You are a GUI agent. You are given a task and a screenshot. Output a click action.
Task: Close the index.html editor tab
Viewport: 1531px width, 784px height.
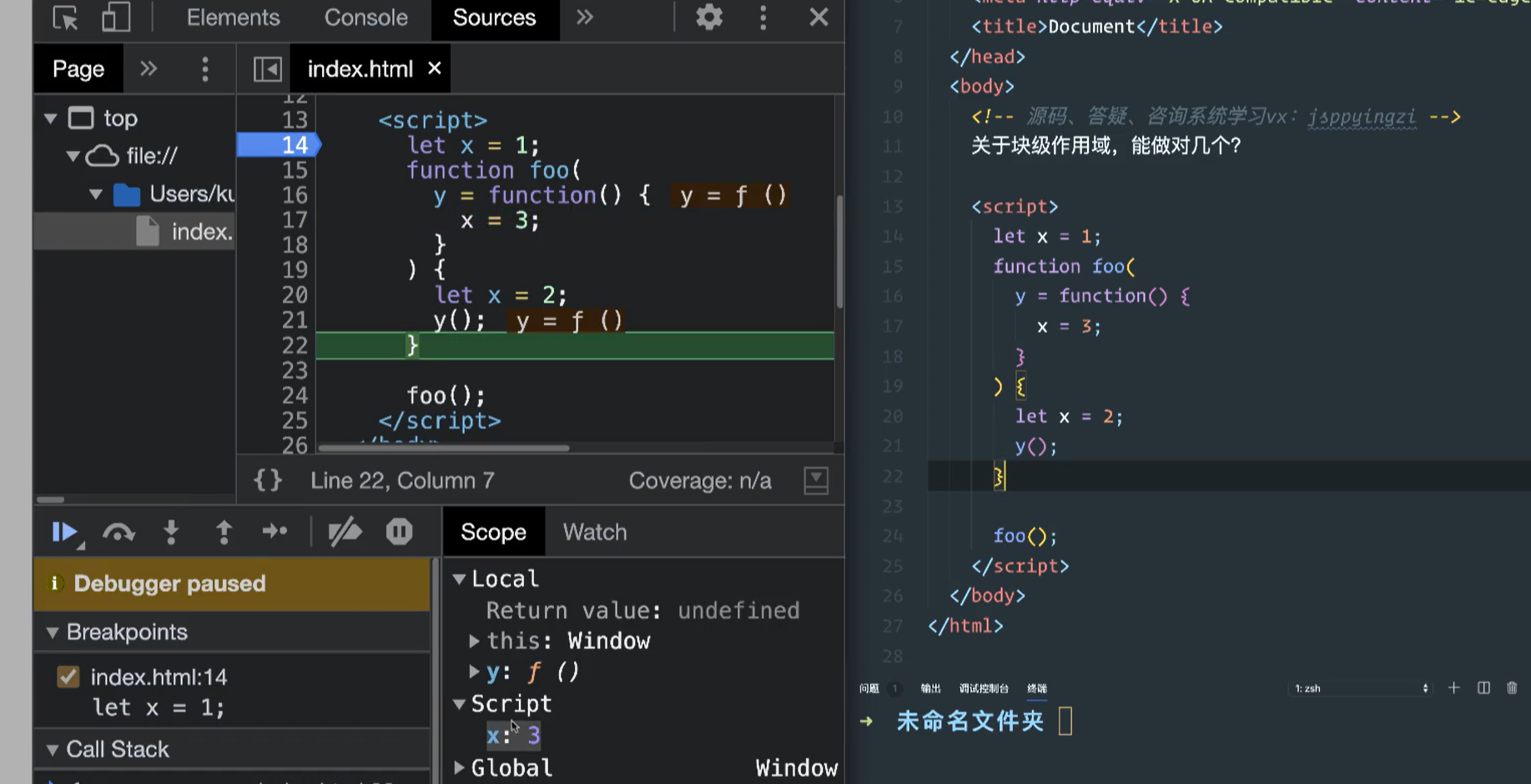pos(434,68)
